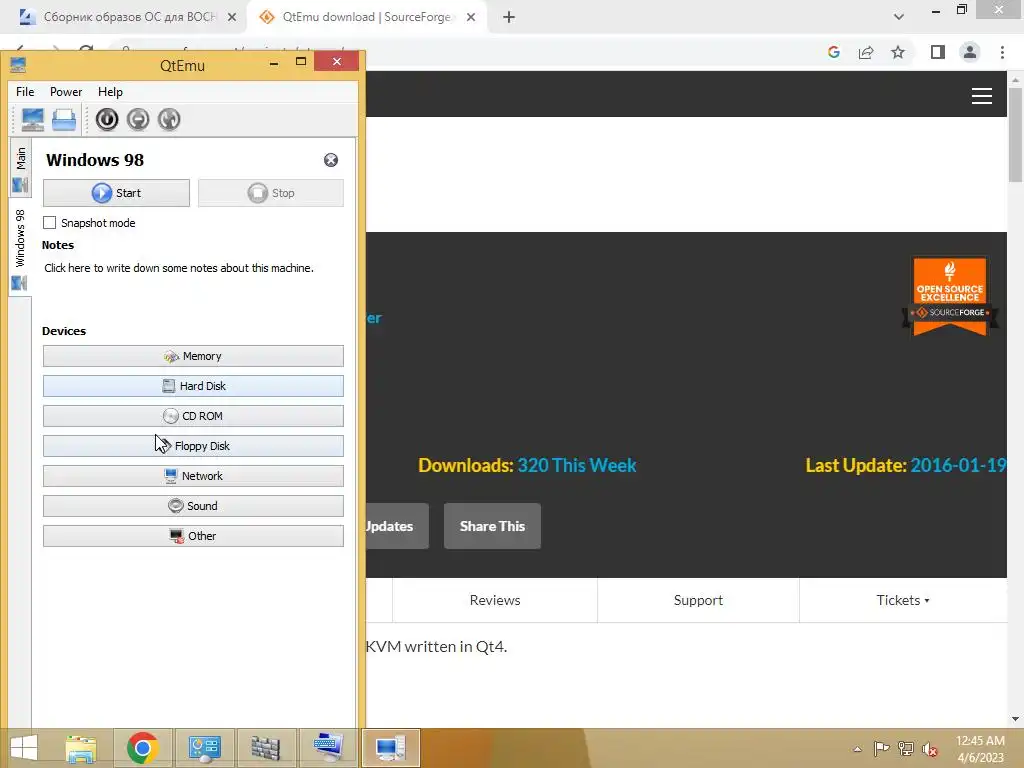
Task: Open the Chrome tab search dropdown
Action: pos(899,17)
